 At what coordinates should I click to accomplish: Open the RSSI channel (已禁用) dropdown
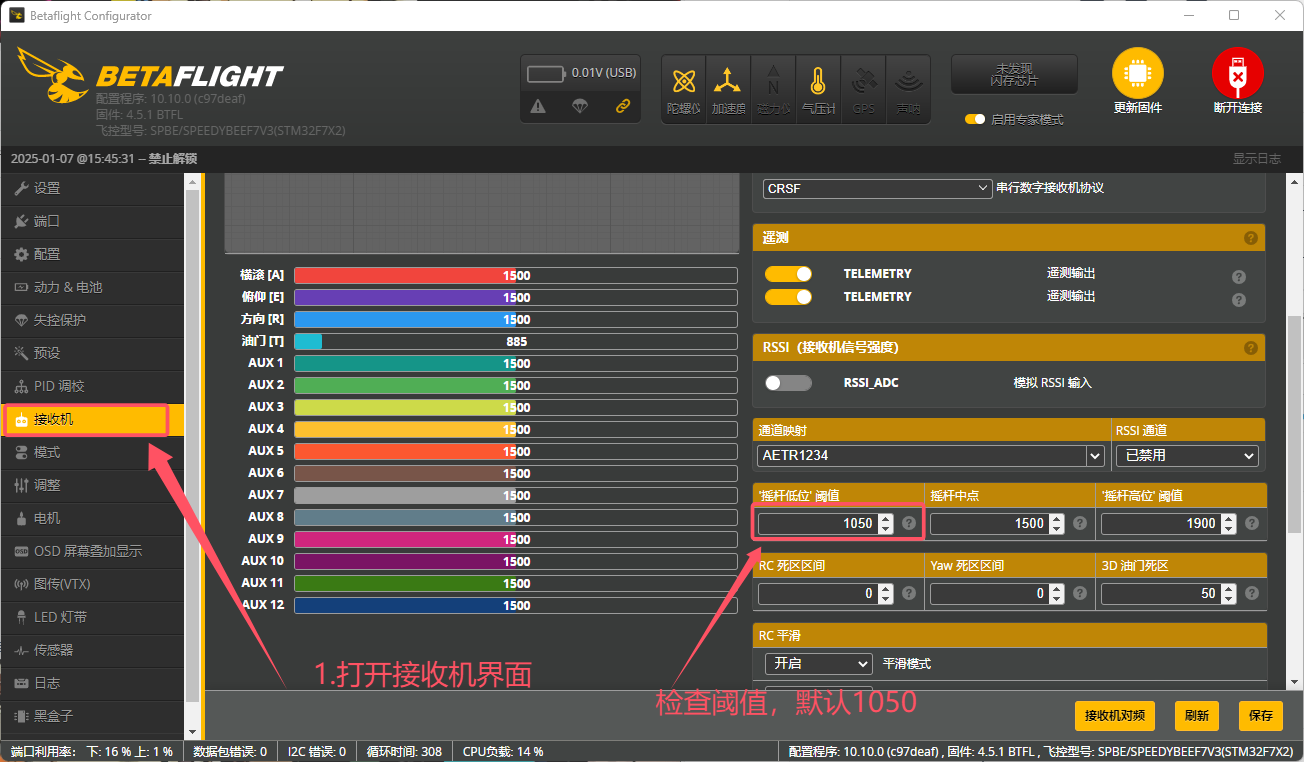[x=1186, y=455]
